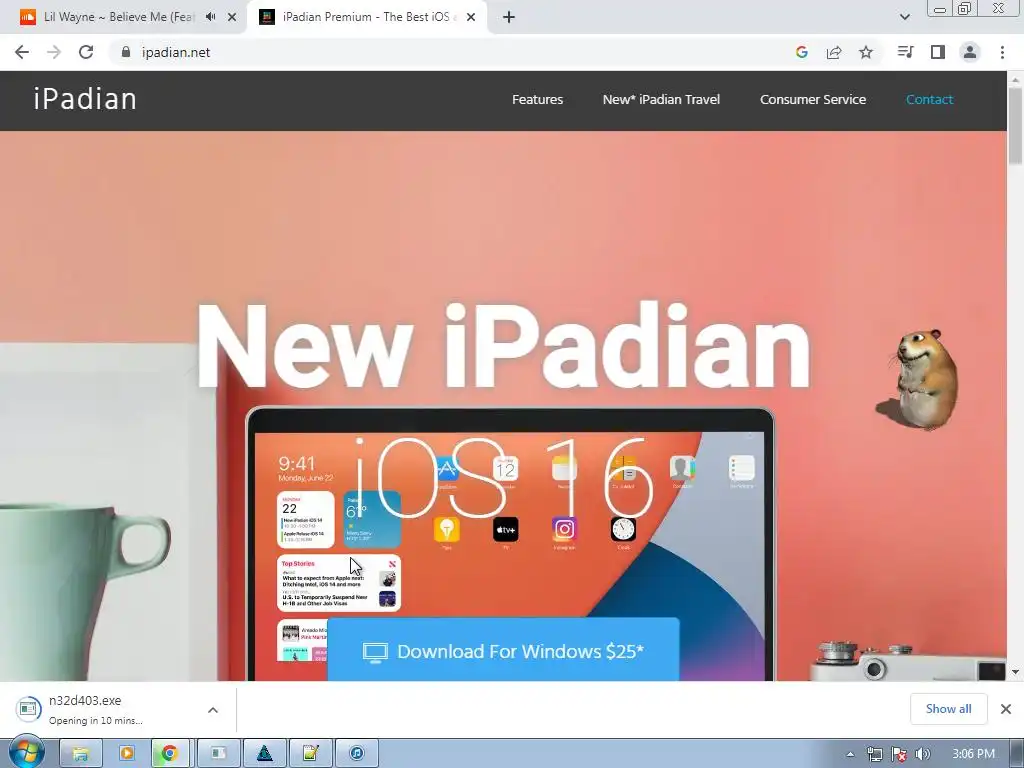Open the Windows Start menu
The image size is (1024, 768).
[x=26, y=752]
